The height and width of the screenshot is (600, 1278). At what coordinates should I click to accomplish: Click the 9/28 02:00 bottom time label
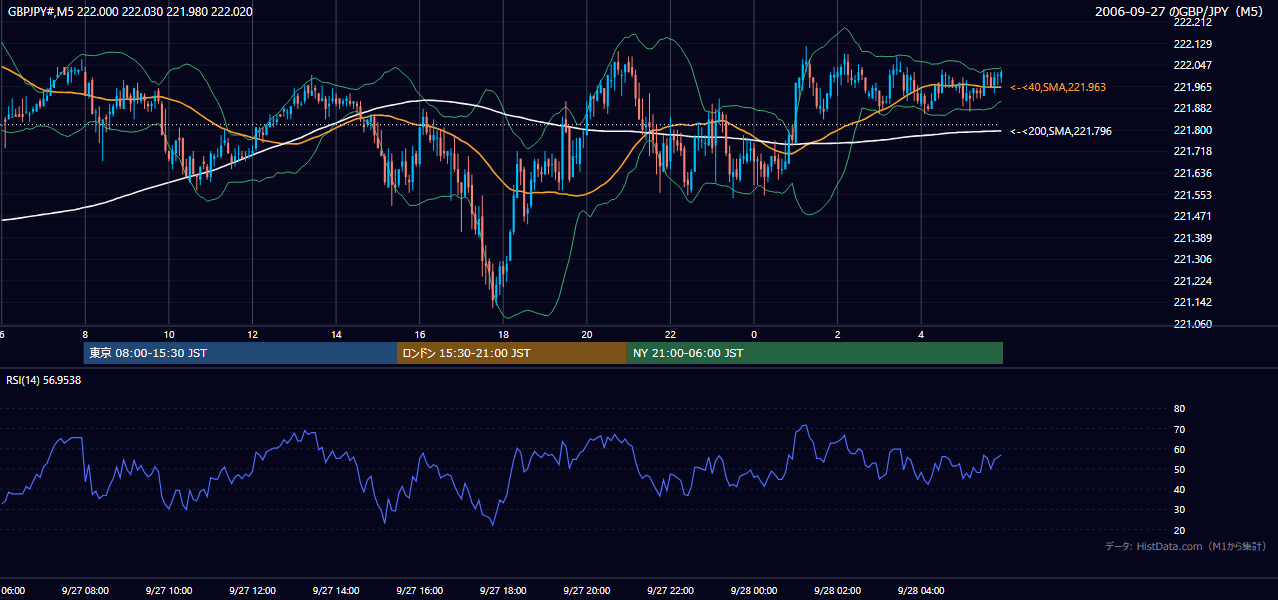tap(838, 591)
